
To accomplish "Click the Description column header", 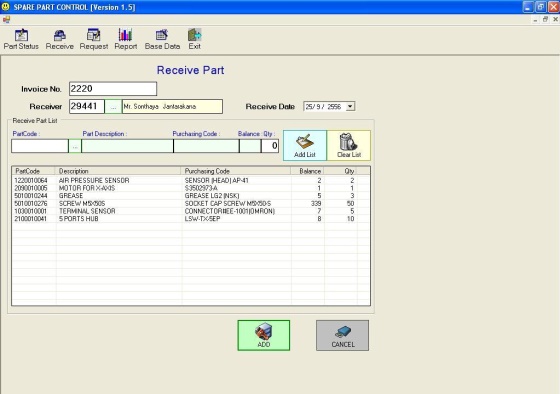I will pyautogui.click(x=118, y=171).
